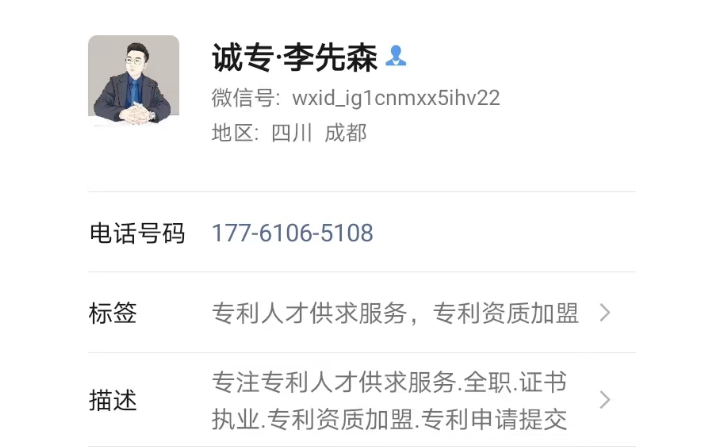Expand tags using the 标签 row chevron
This screenshot has width=710, height=448.
point(605,313)
